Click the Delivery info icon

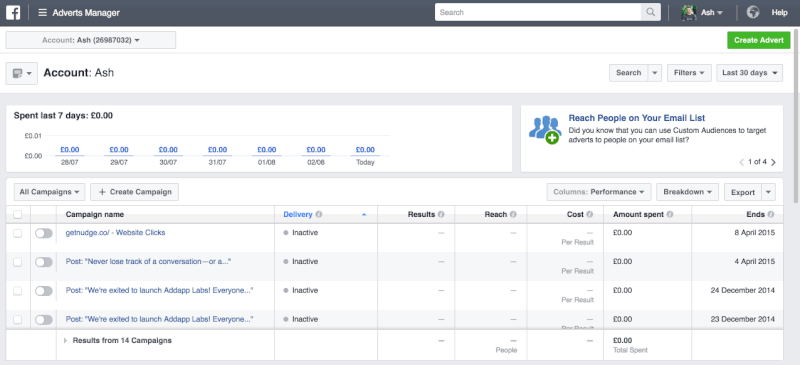[x=318, y=215]
